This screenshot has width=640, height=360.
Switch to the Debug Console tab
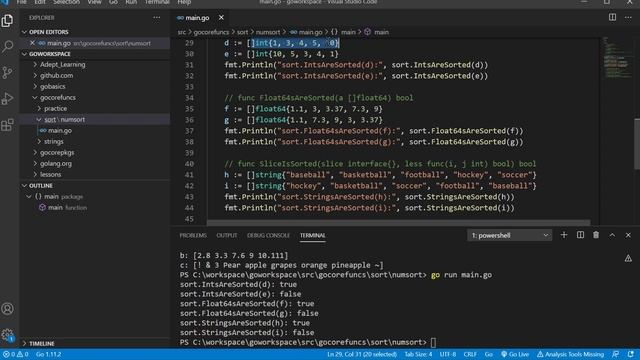click(x=268, y=236)
